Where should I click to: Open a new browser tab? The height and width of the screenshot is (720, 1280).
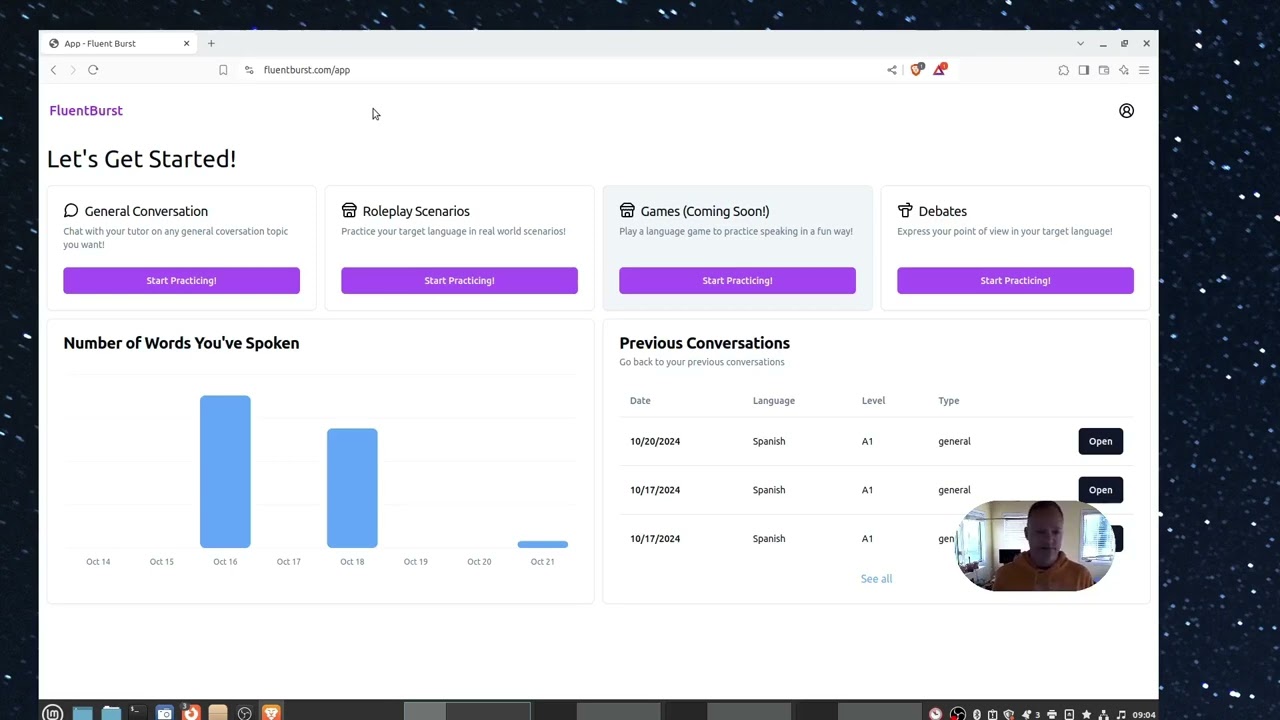[211, 43]
